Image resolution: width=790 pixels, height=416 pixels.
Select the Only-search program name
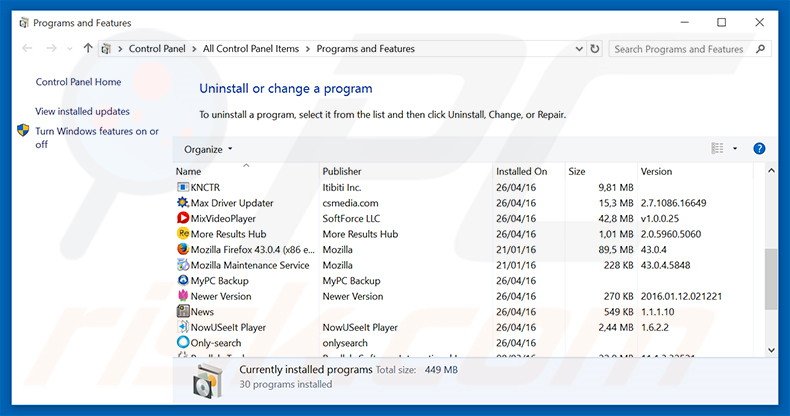coord(216,343)
